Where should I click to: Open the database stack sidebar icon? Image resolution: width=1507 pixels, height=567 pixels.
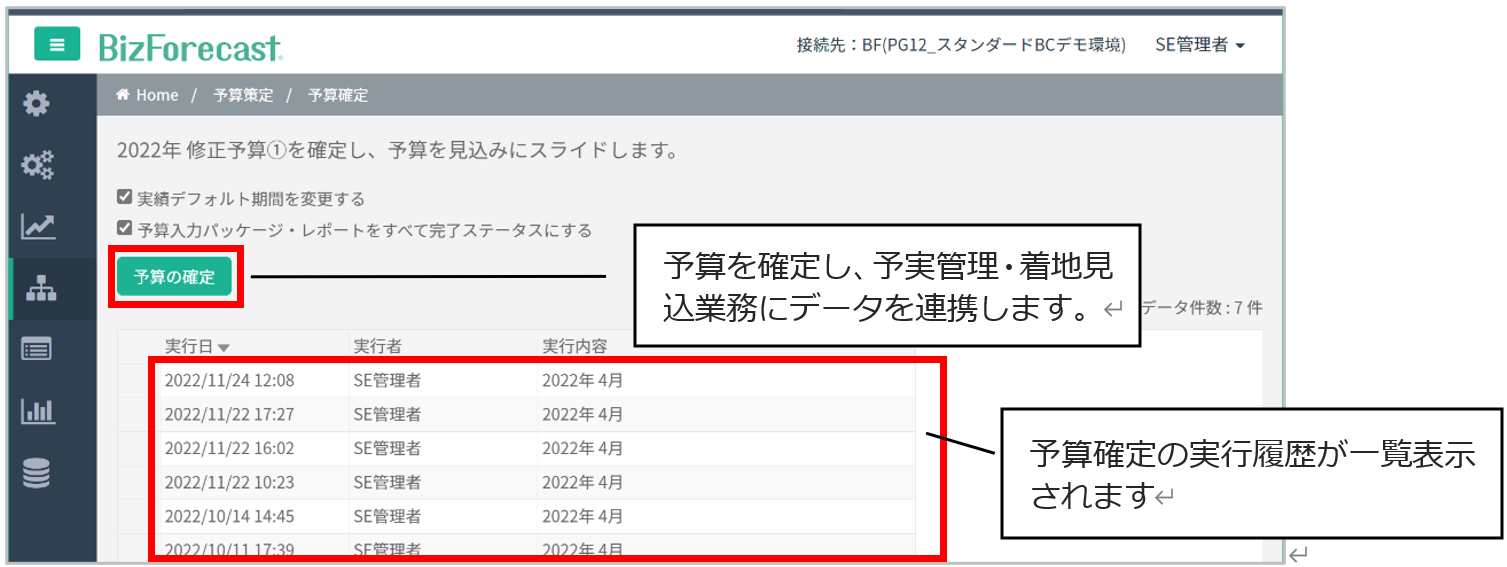[37, 474]
